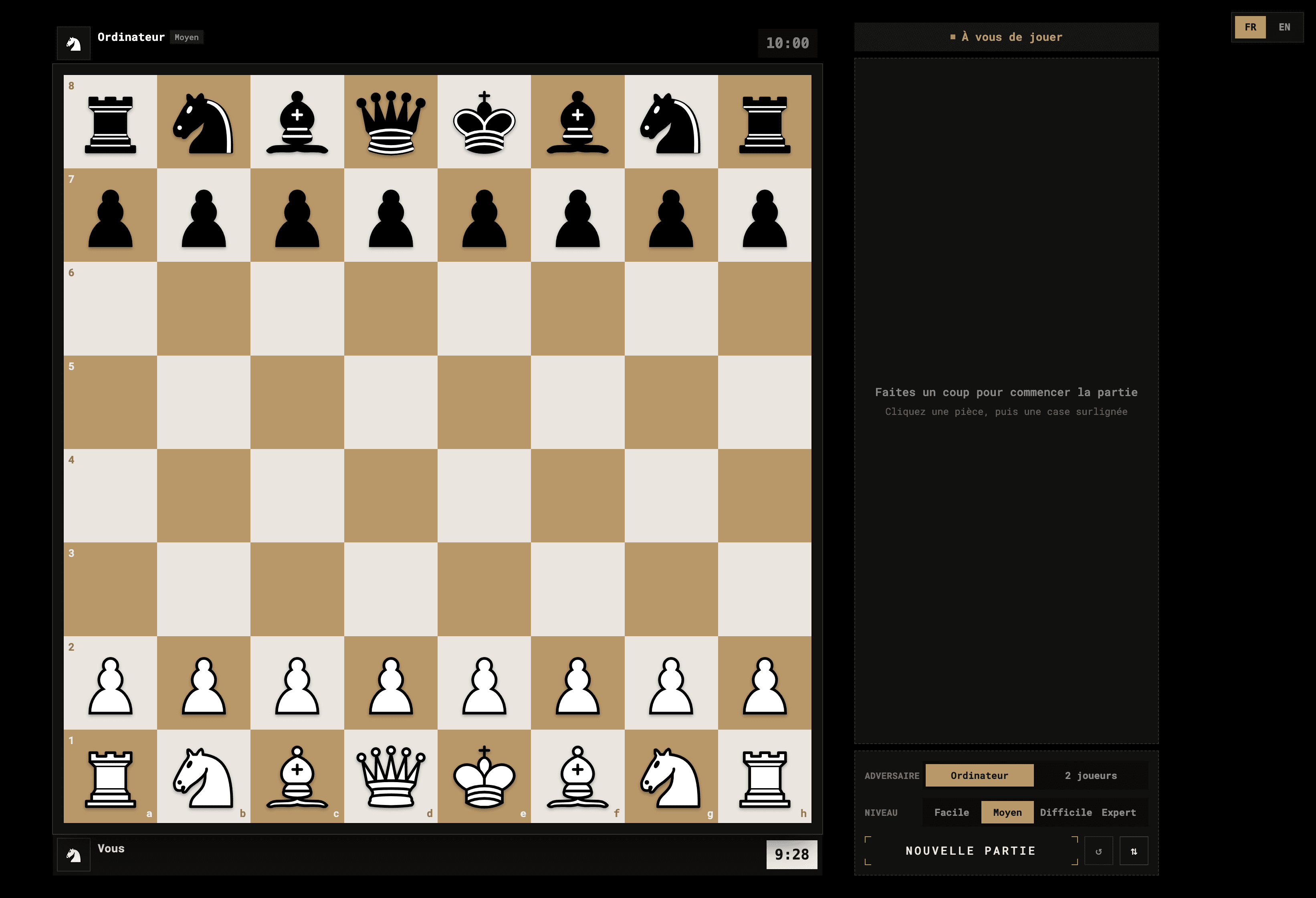Switch language to EN
1316x898 pixels.
(1284, 27)
